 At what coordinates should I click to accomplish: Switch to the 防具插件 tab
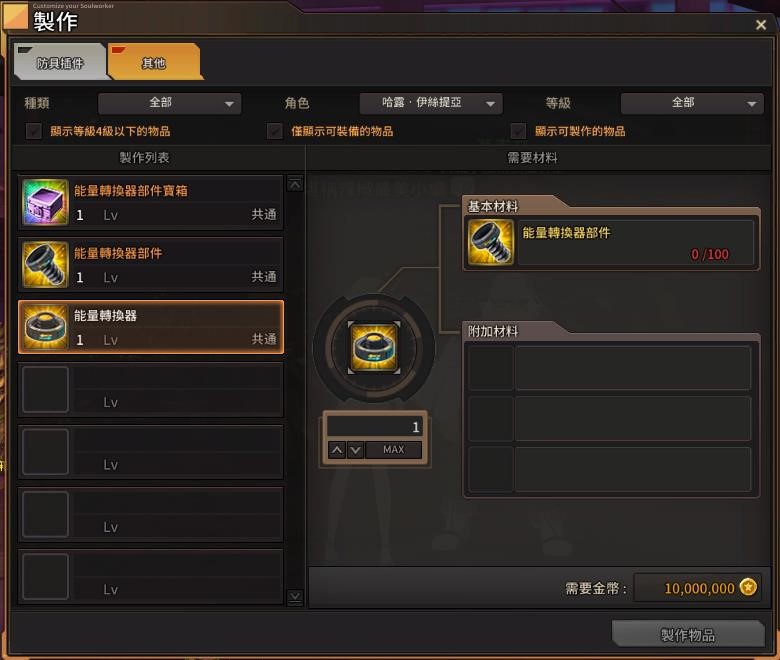tap(60, 62)
